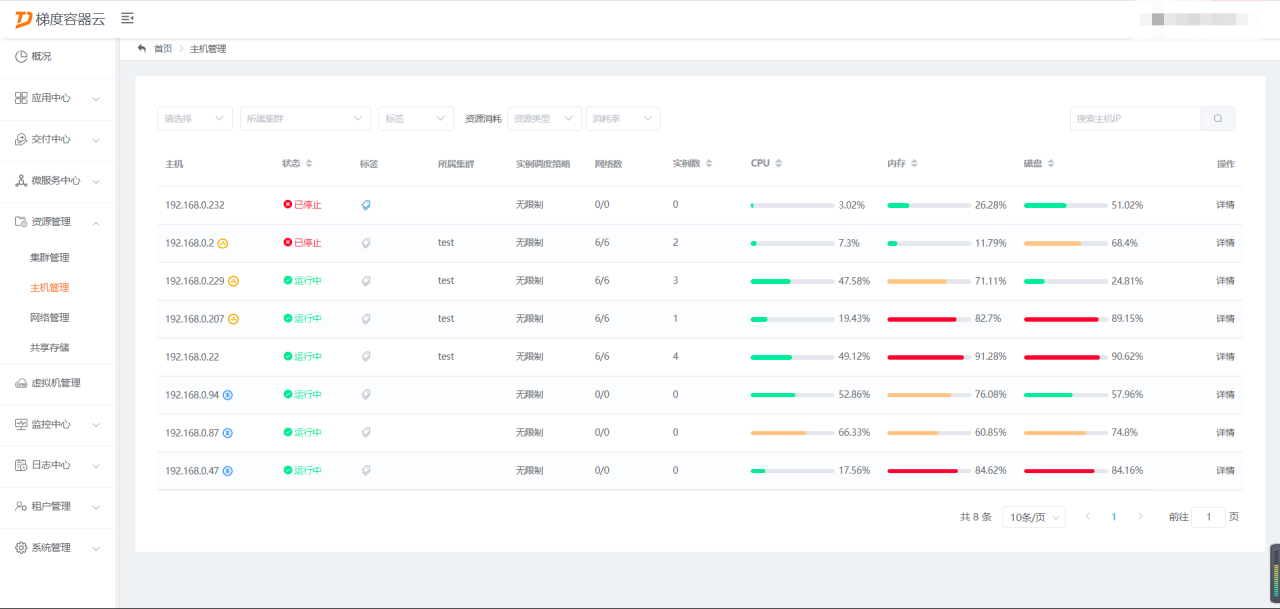Expand the 监控中心 sidebar menu
Viewport: 1280px width, 609px height.
58,424
